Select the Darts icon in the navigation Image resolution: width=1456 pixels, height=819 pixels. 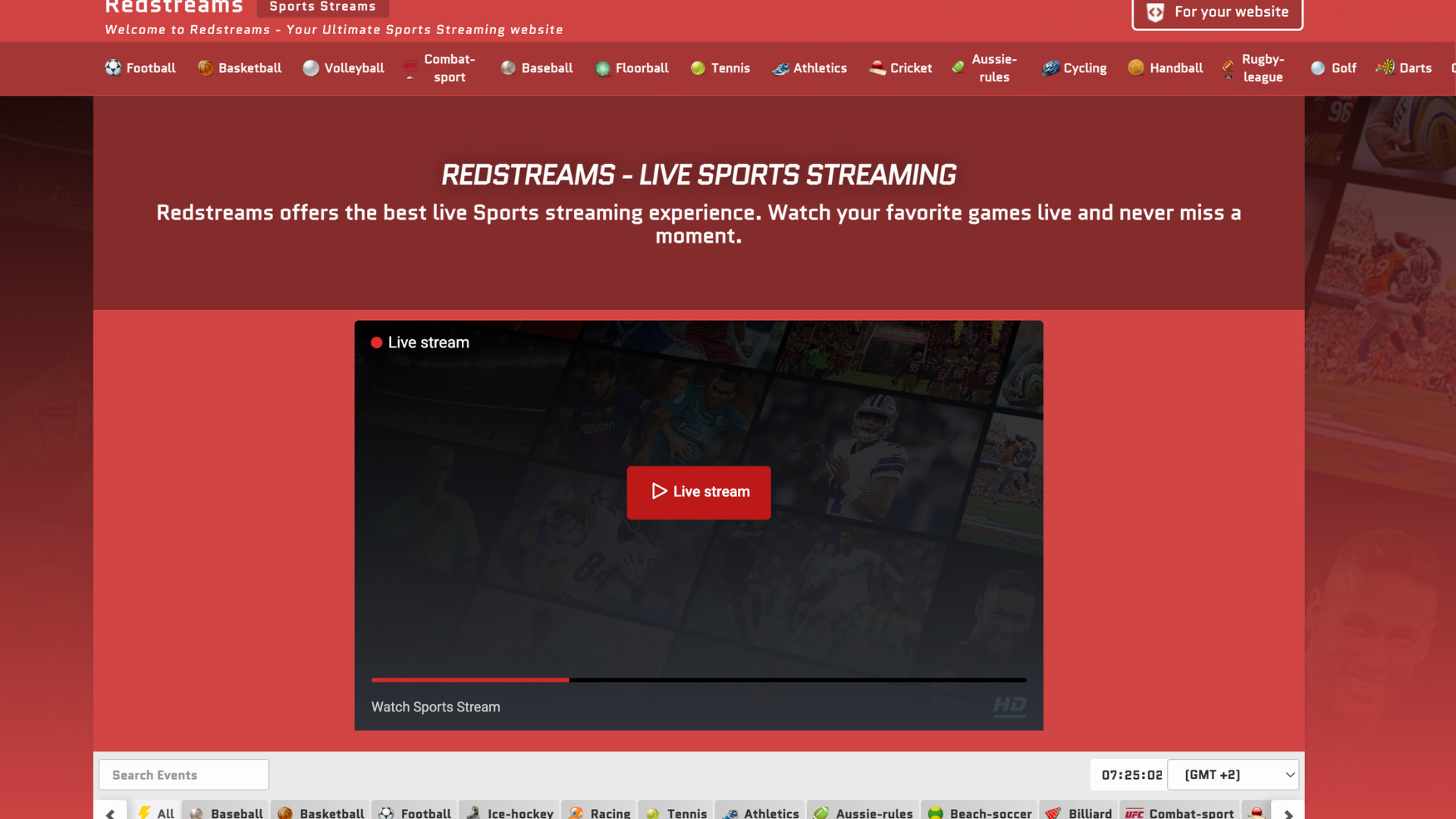click(1385, 68)
